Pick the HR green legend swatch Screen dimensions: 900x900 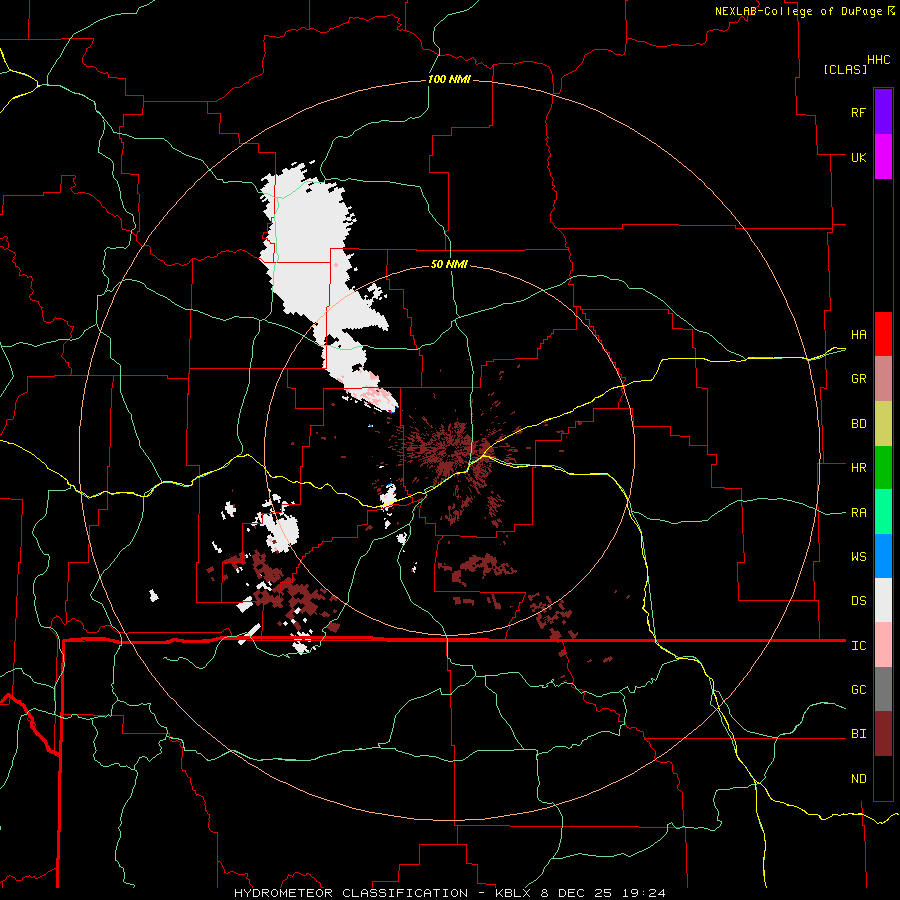point(883,468)
